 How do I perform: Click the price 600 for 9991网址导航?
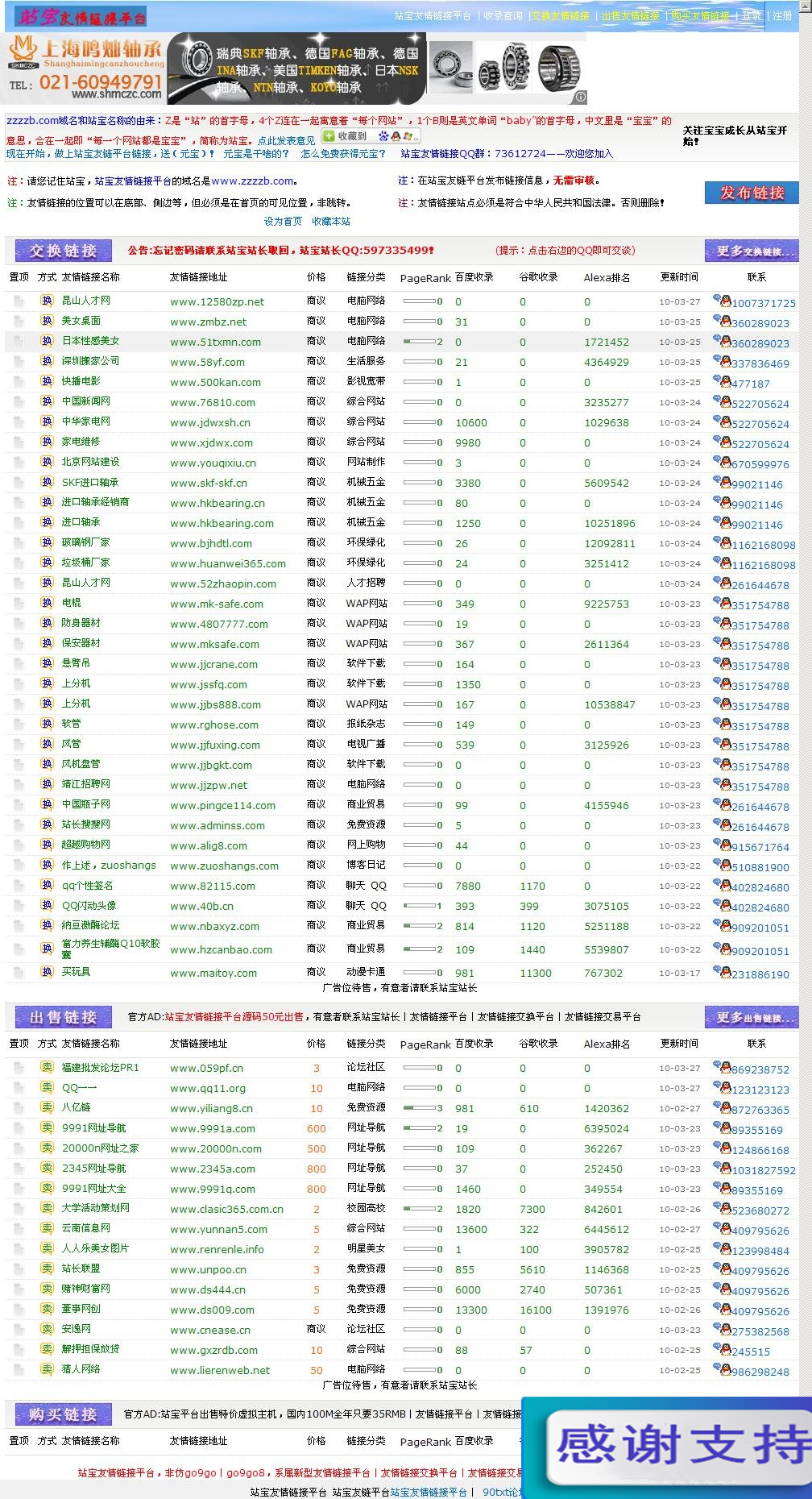coord(317,1128)
